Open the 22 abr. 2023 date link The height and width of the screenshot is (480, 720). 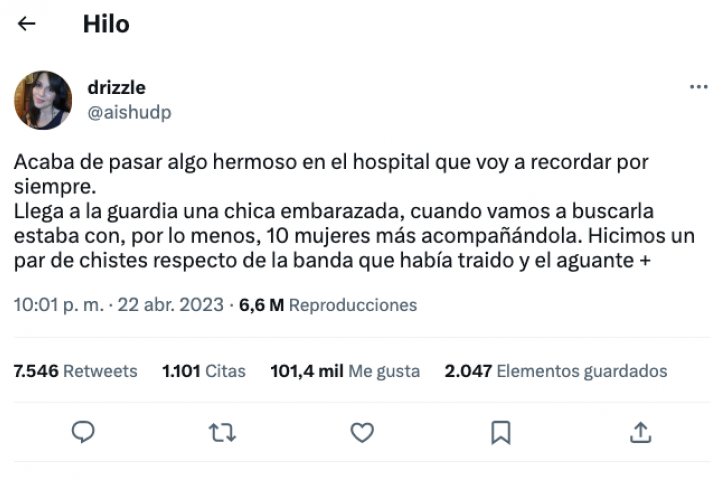tap(170, 305)
